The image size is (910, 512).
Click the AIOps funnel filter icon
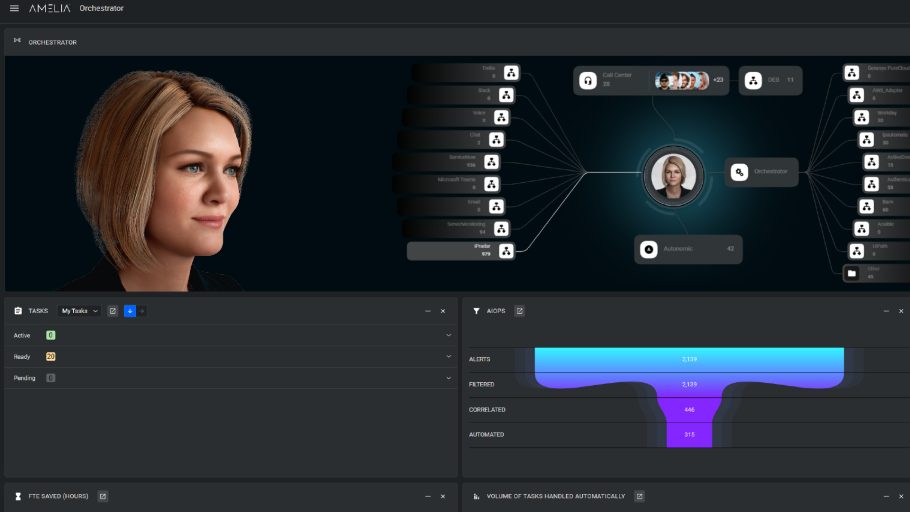476,311
